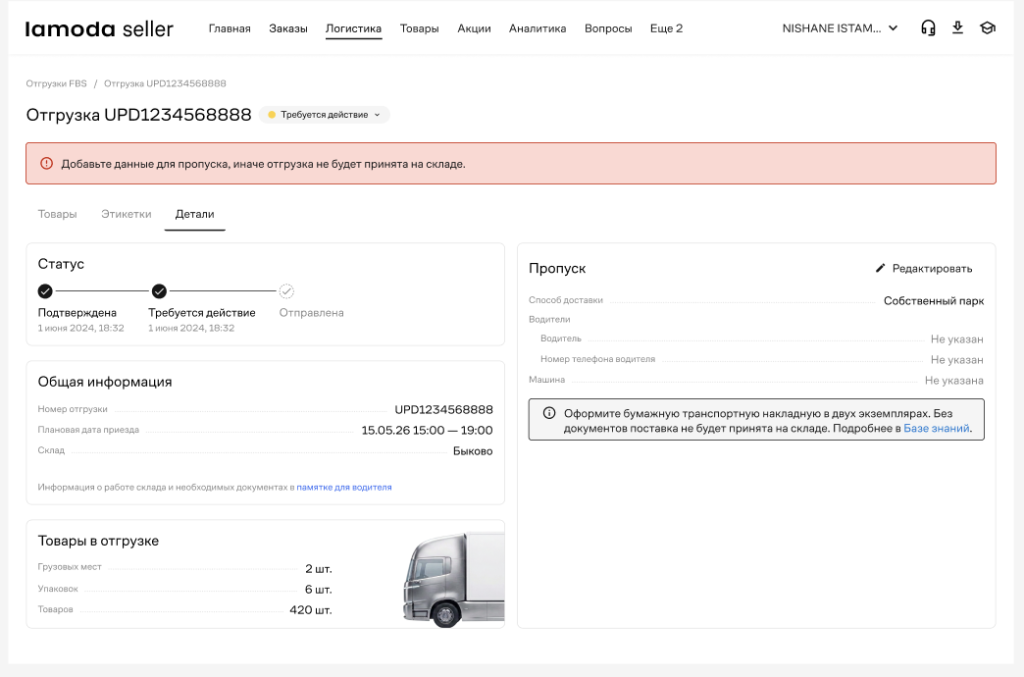Go to the Аналитика section
This screenshot has width=1024, height=677.
pos(537,29)
